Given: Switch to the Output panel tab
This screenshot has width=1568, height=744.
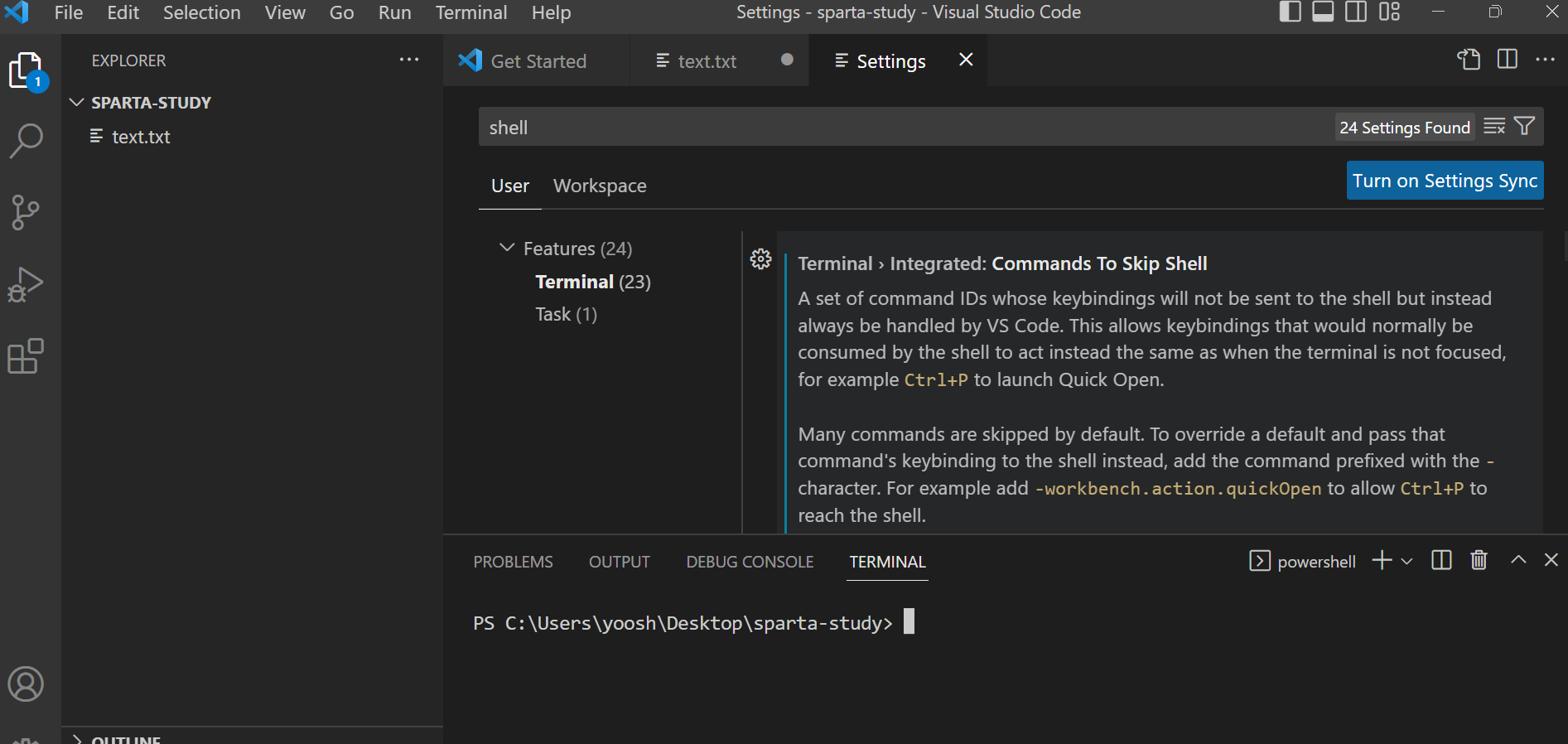Looking at the screenshot, I should [x=620, y=562].
